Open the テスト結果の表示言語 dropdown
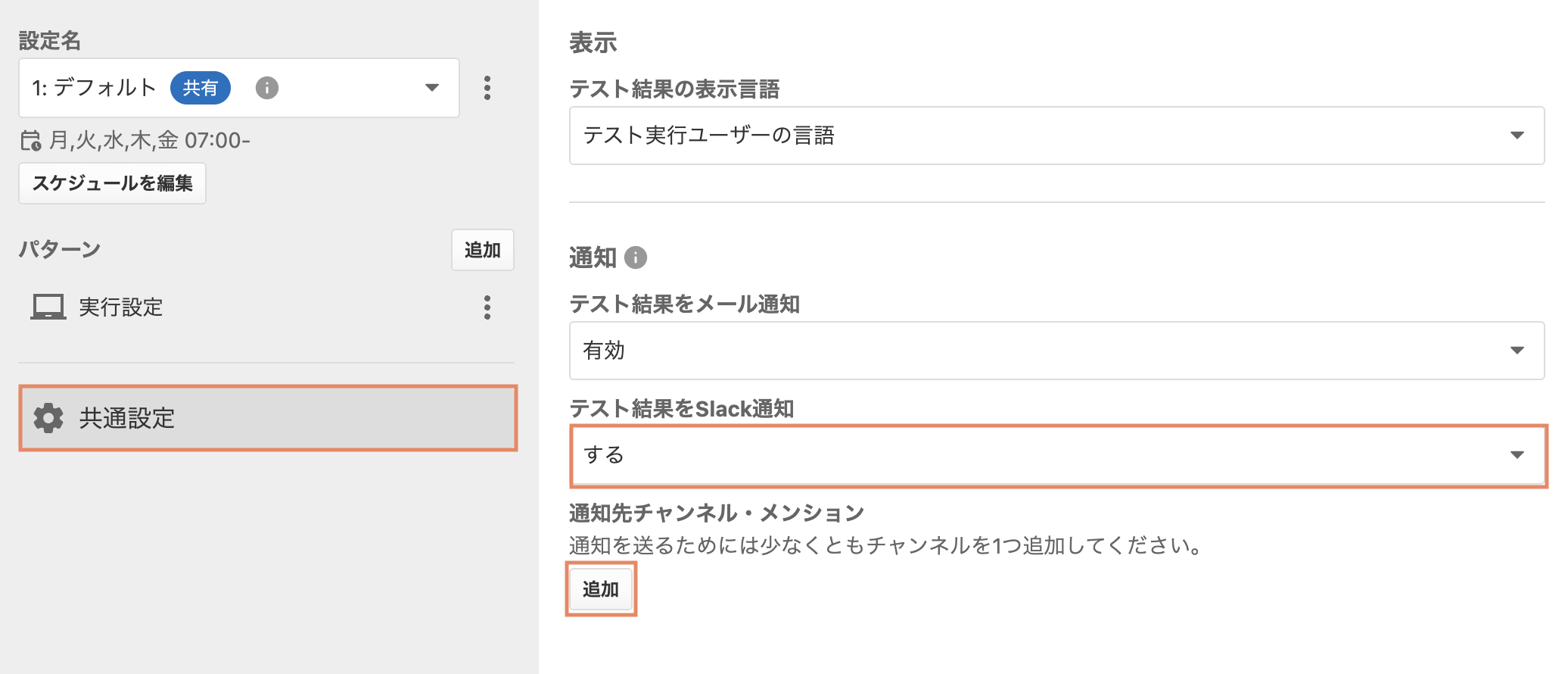This screenshot has width=1568, height=674. pos(1056,136)
